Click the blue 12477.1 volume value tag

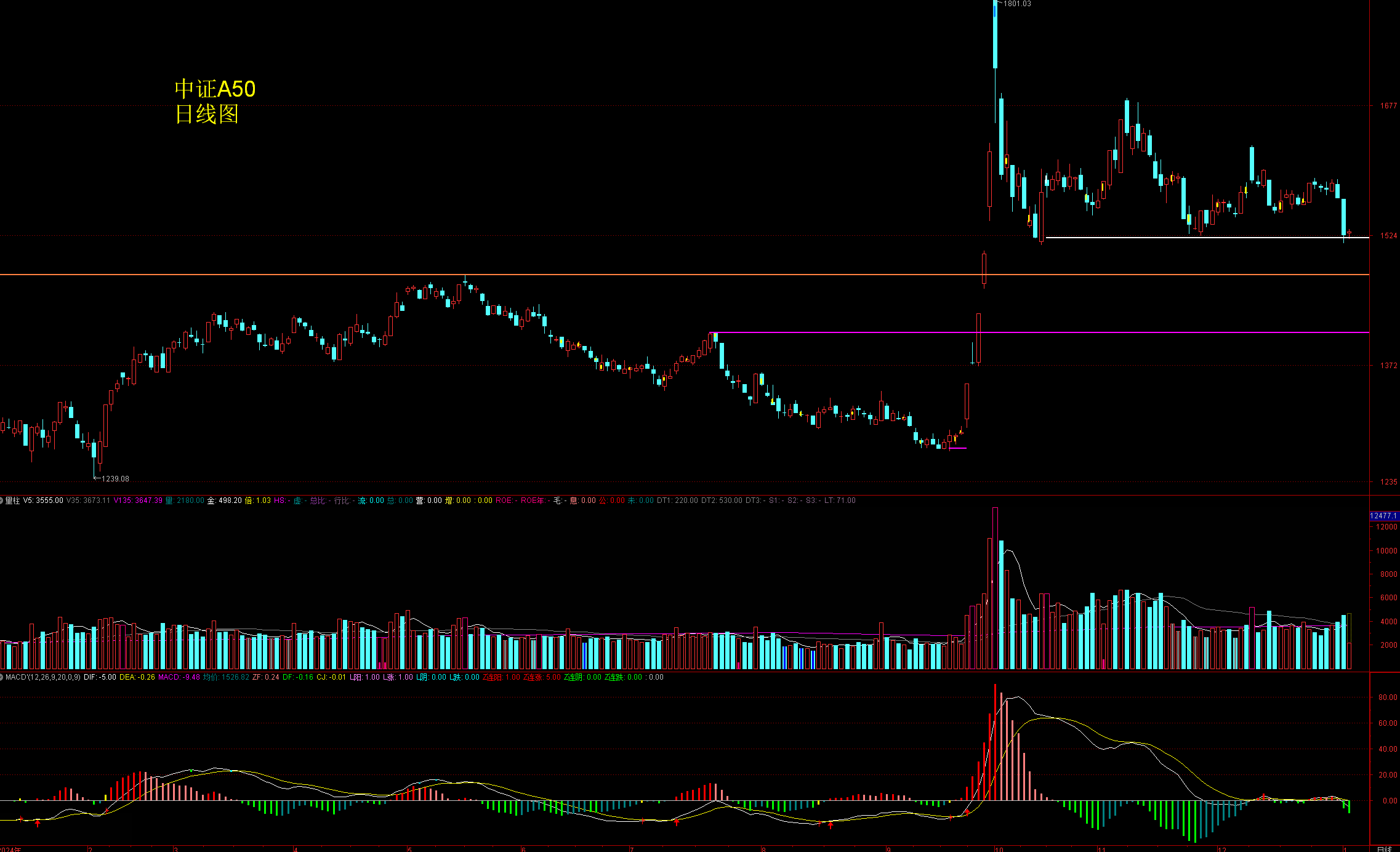pos(1383,516)
